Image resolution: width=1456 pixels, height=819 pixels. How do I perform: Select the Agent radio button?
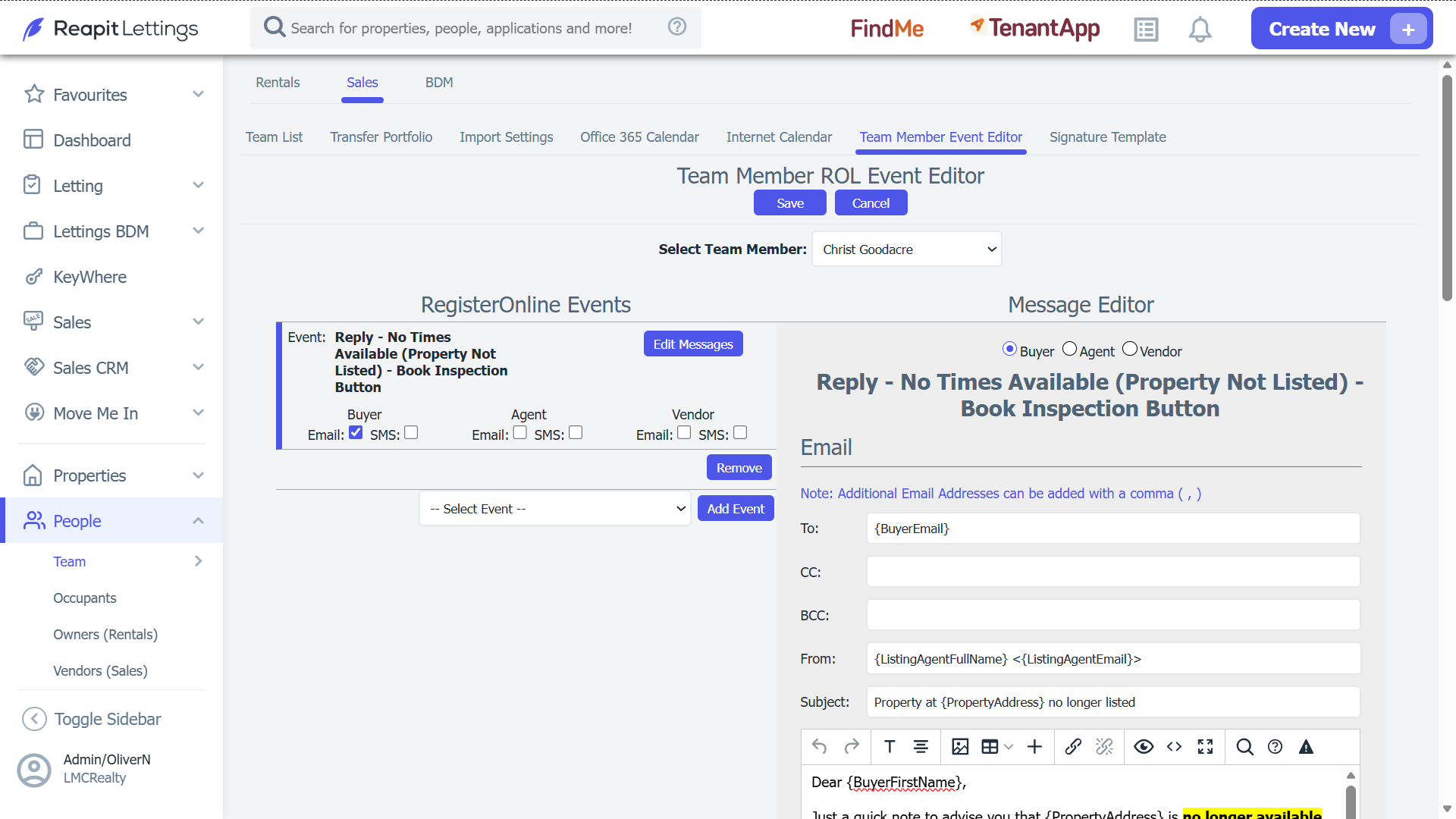coord(1069,349)
